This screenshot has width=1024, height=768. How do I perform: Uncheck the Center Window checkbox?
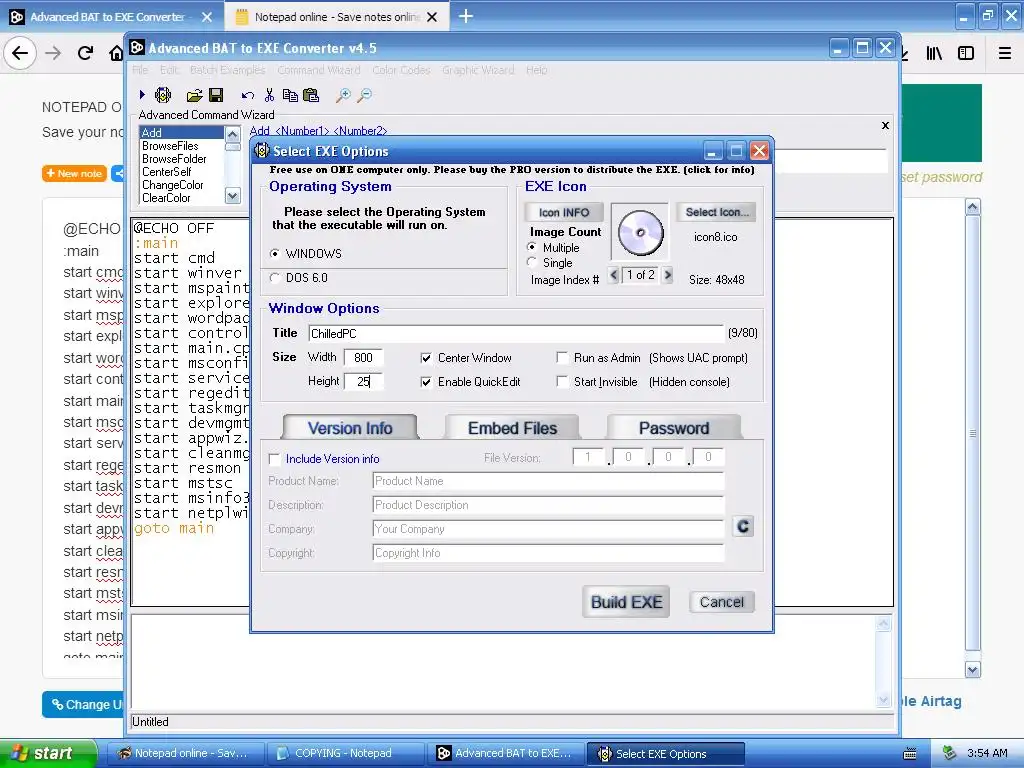pyautogui.click(x=426, y=358)
